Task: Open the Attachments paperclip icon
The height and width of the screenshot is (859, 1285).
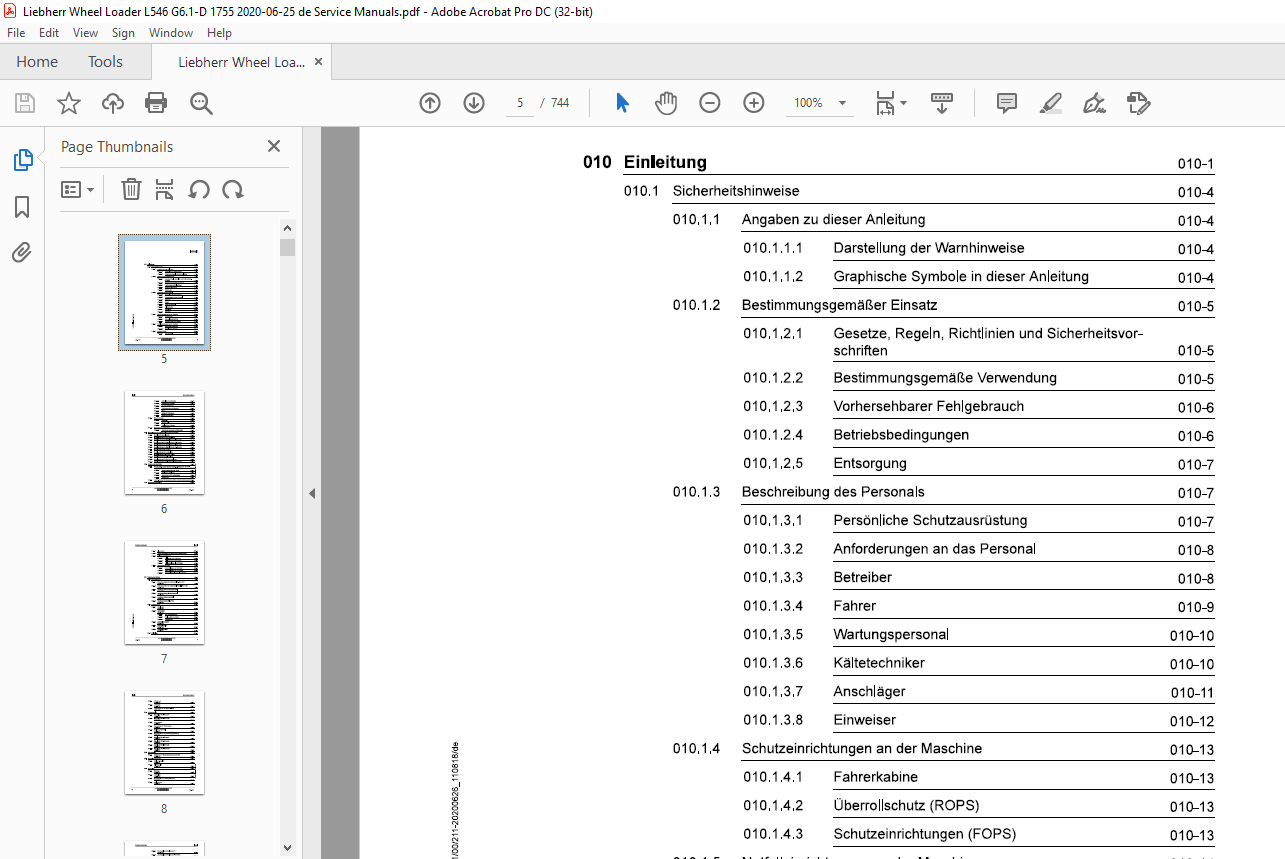Action: (x=22, y=253)
